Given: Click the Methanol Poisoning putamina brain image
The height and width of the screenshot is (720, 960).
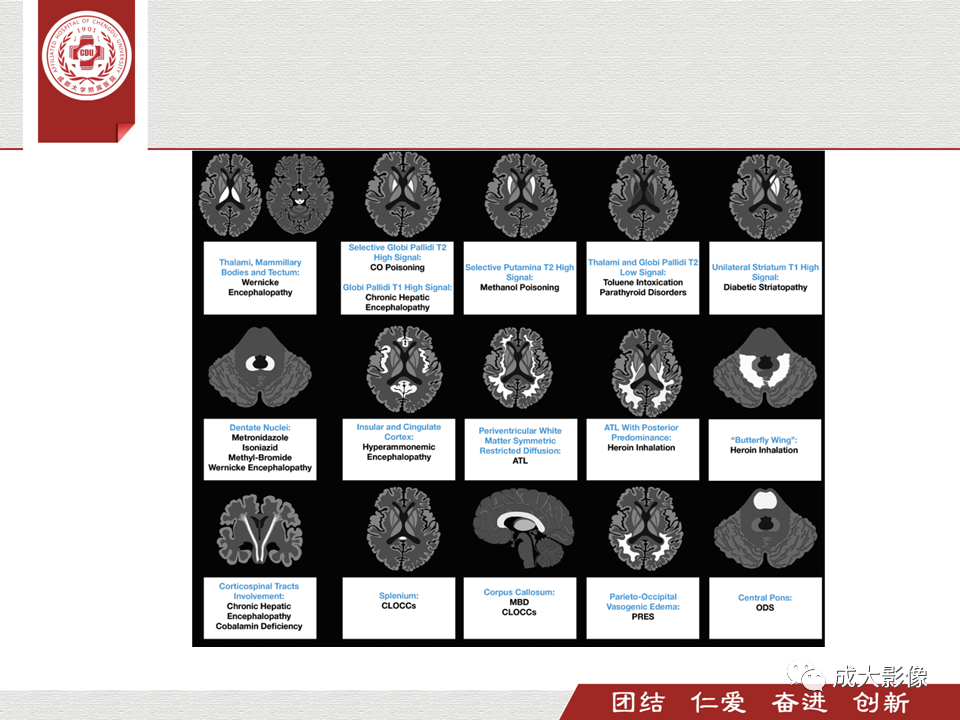Looking at the screenshot, I should click(521, 195).
